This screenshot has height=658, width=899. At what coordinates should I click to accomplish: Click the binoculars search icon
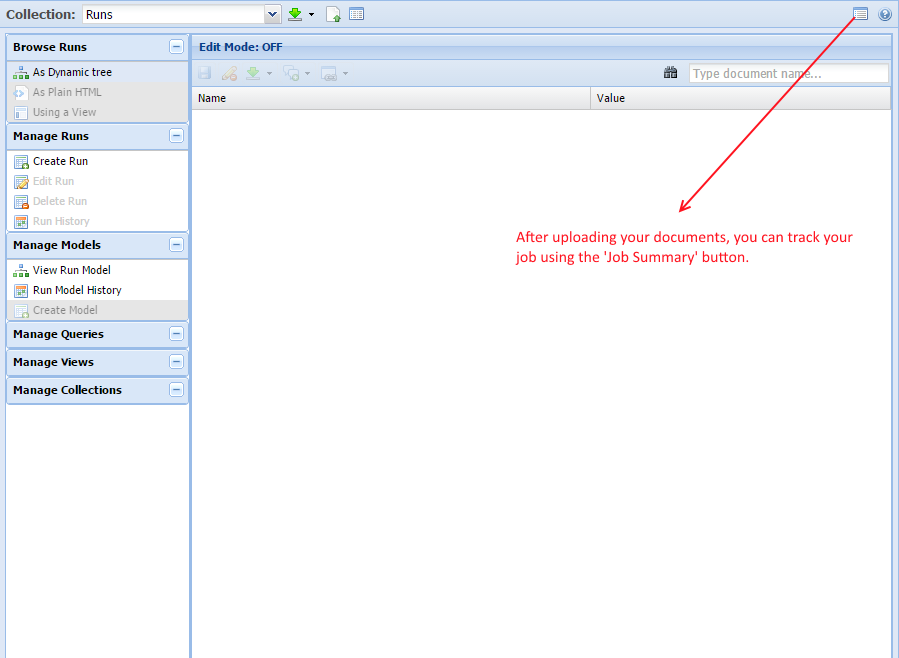pyautogui.click(x=670, y=73)
